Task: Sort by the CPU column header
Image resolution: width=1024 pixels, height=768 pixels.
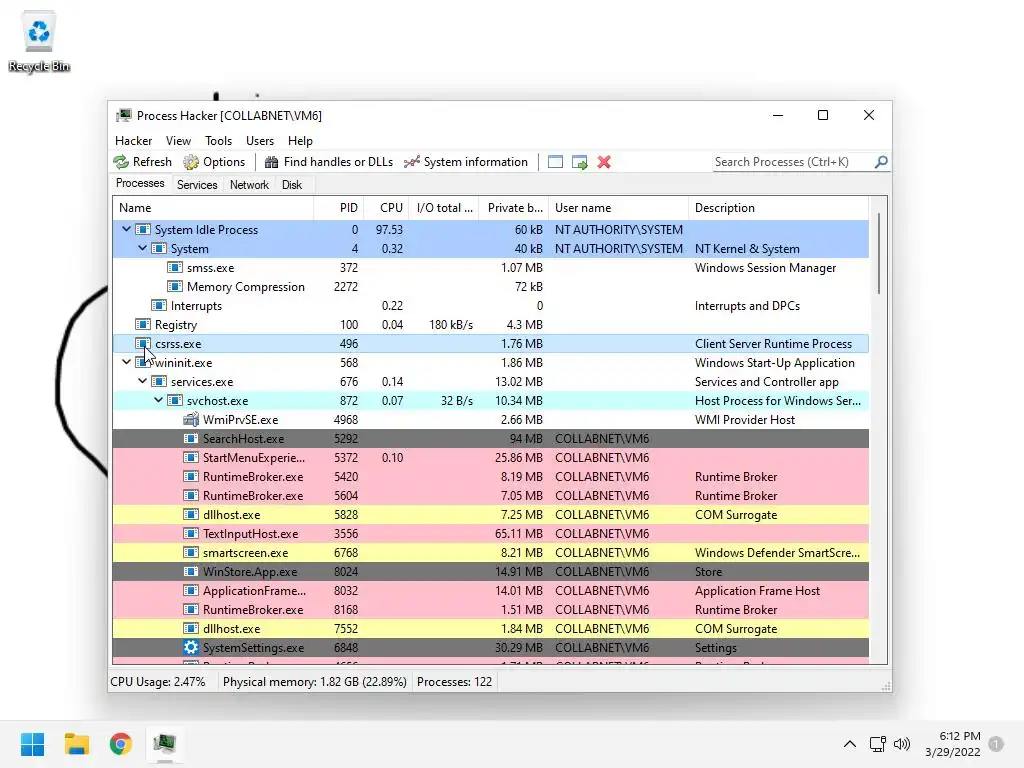Action: point(387,208)
